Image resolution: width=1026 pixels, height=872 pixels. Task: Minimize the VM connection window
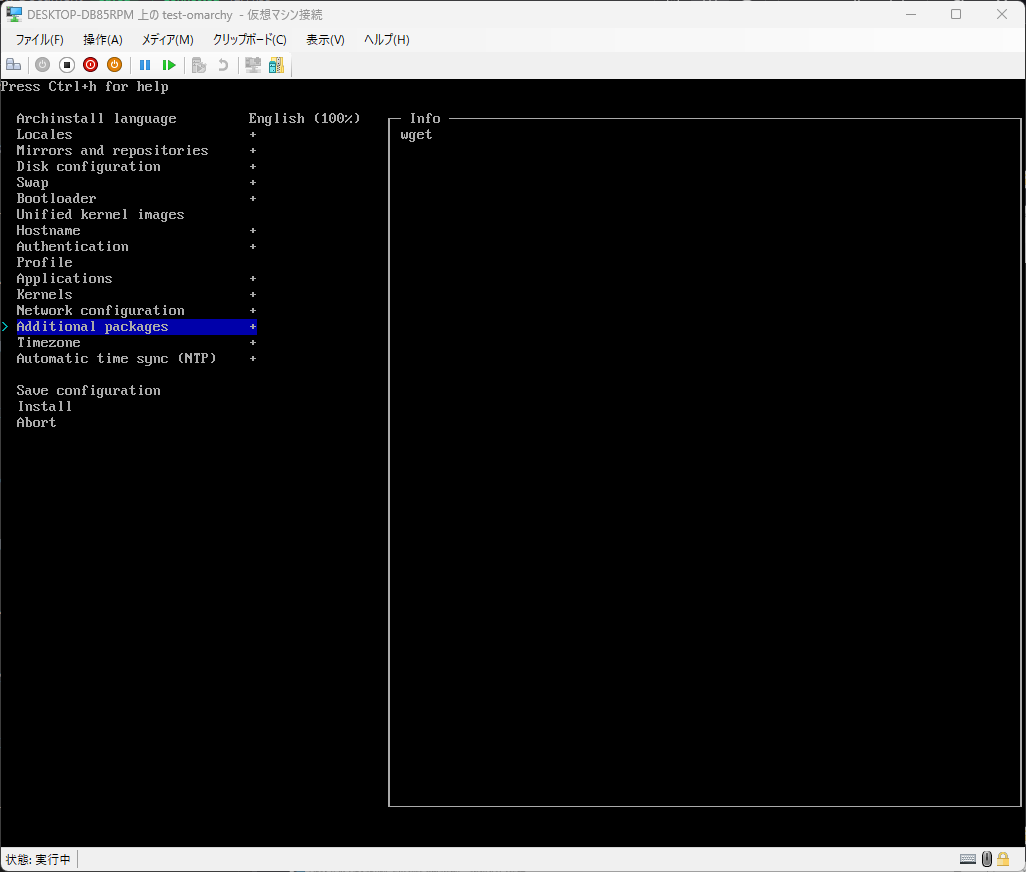coord(911,14)
